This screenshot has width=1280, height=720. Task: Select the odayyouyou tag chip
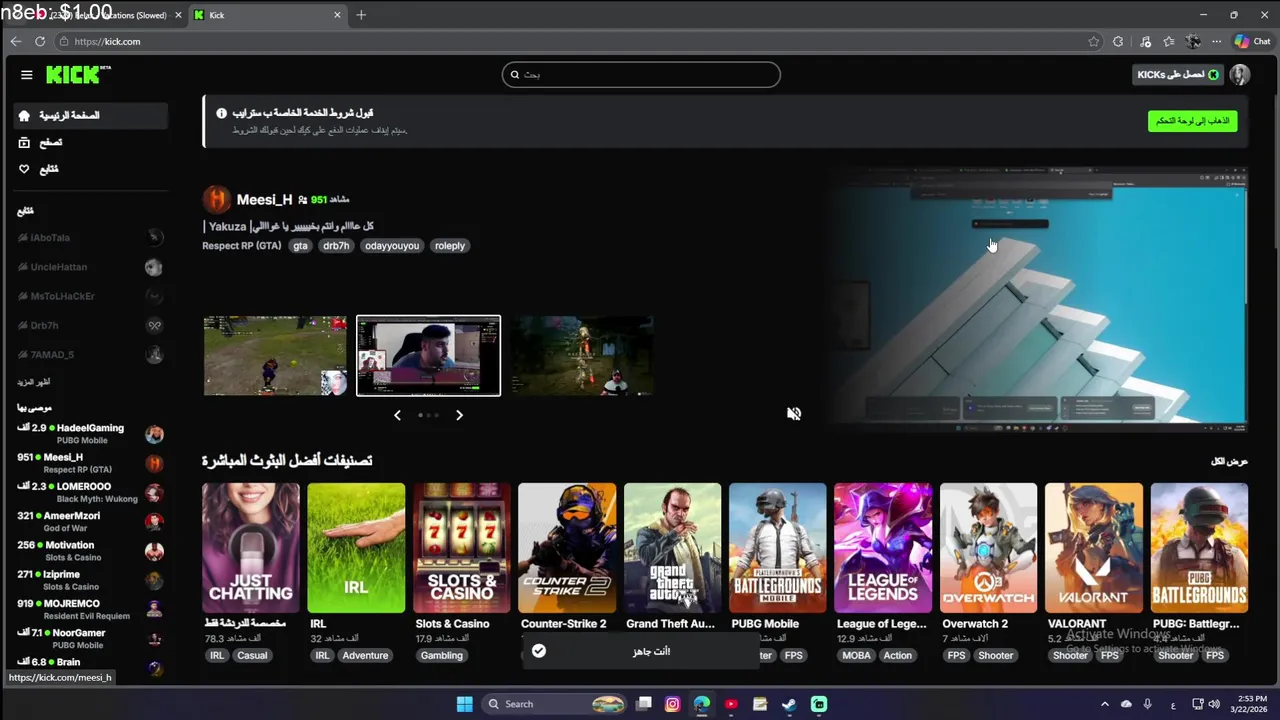click(392, 246)
